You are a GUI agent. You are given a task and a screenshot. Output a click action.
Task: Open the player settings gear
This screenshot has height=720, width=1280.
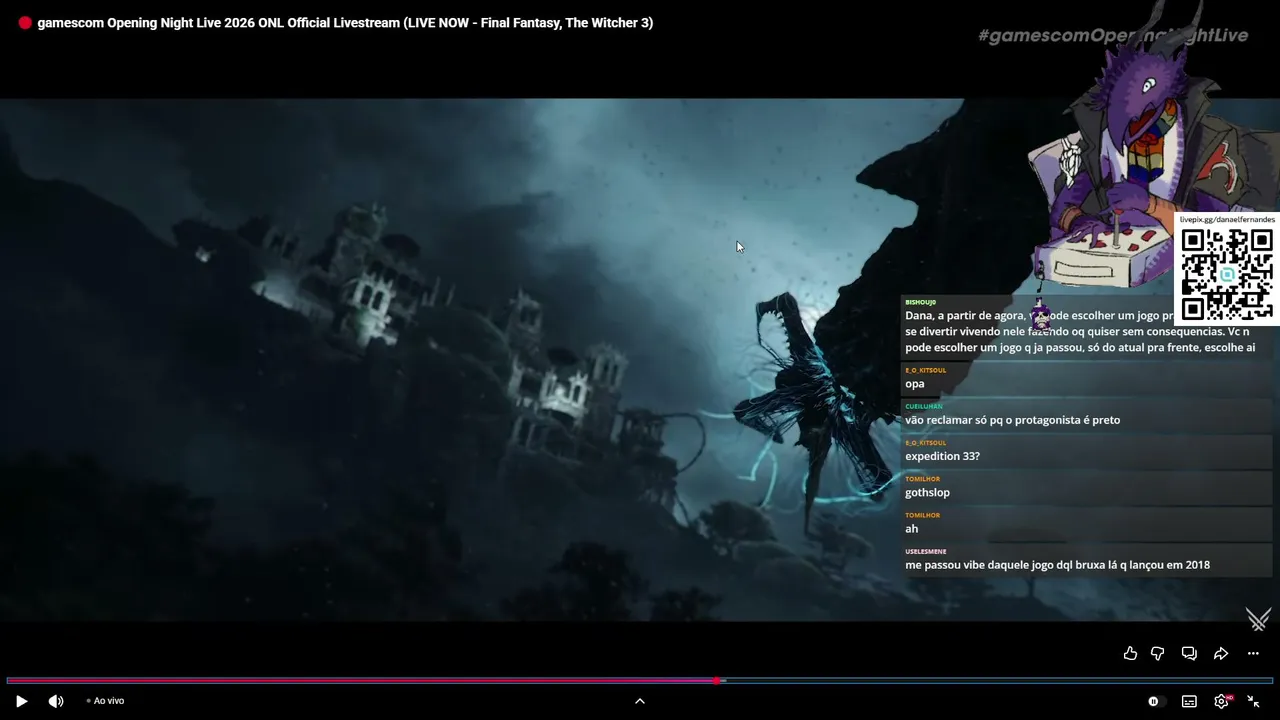1221,701
